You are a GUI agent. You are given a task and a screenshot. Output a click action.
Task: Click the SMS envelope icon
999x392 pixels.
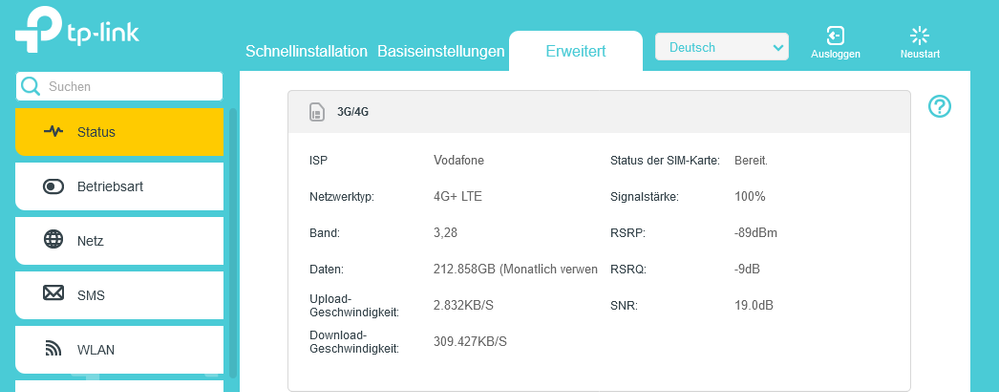[x=54, y=294]
